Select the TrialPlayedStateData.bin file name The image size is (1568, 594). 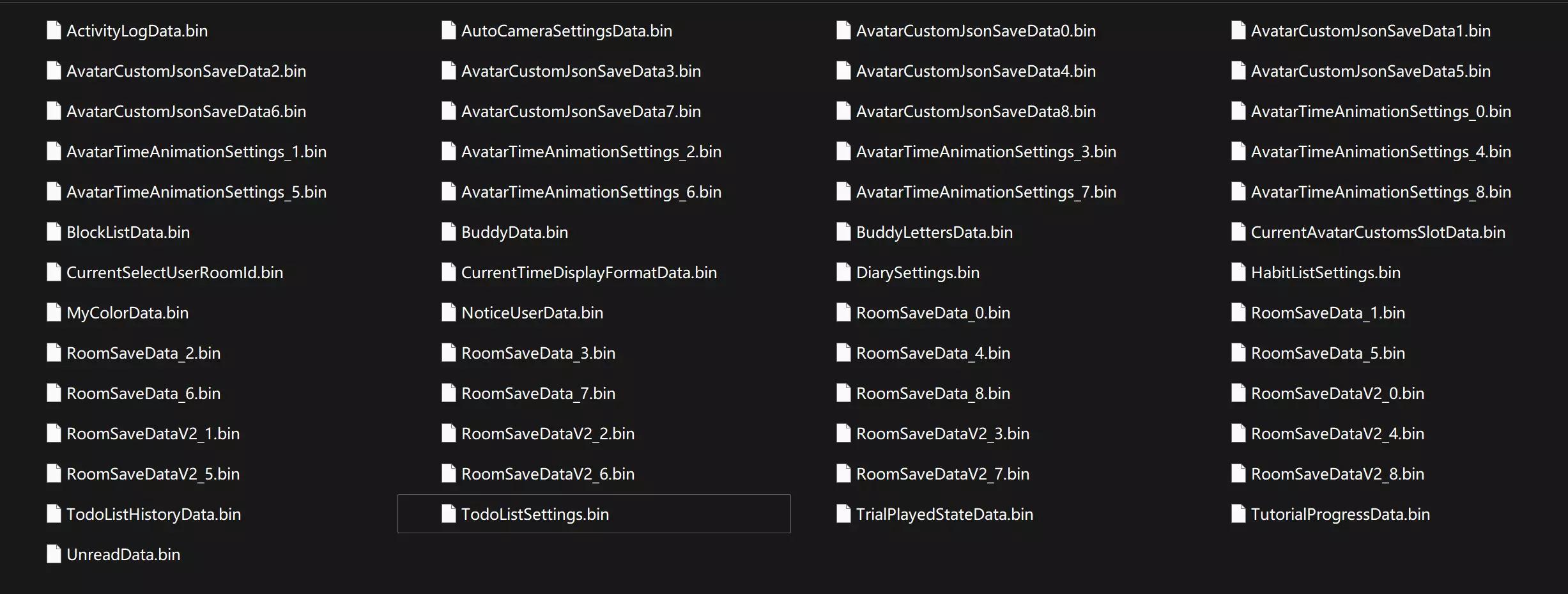point(944,514)
